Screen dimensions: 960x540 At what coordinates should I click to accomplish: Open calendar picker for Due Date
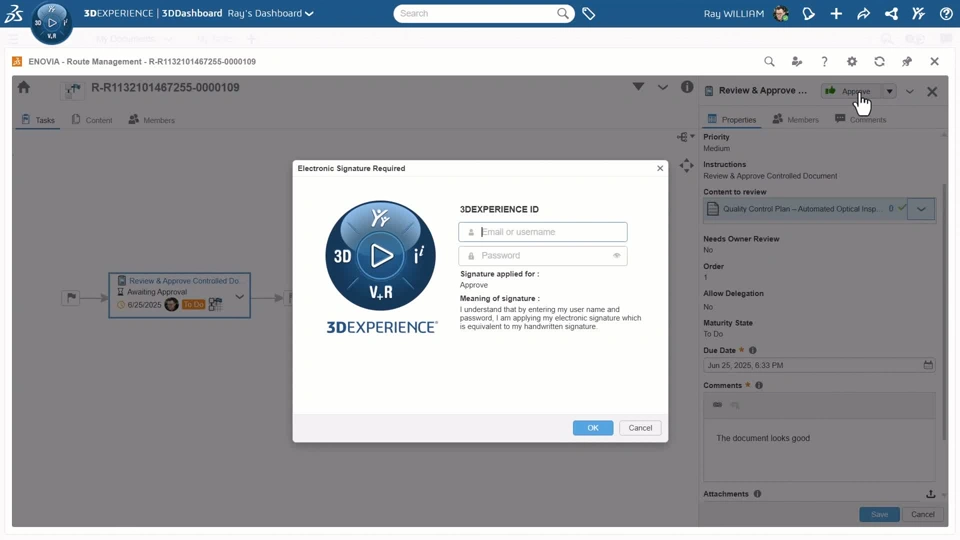928,365
